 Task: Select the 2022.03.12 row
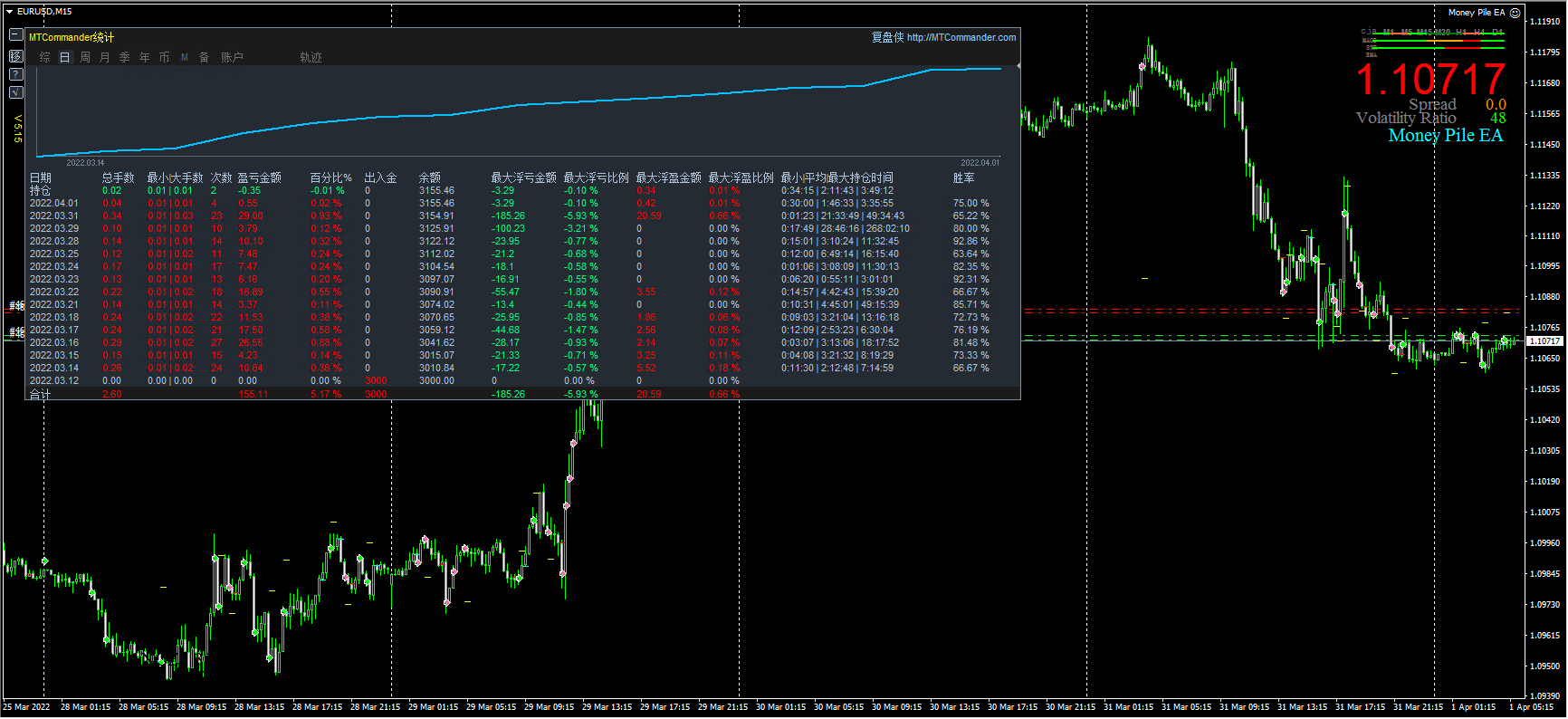[522, 380]
